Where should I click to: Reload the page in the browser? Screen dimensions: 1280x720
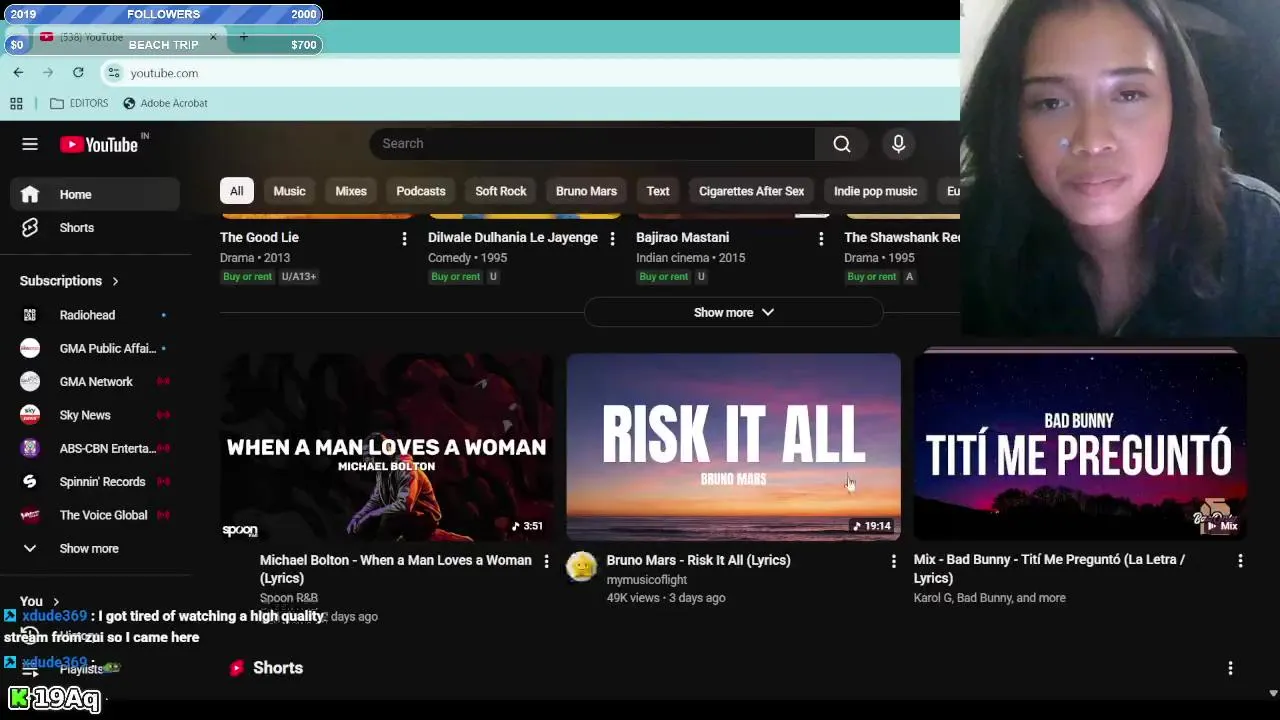coord(78,73)
